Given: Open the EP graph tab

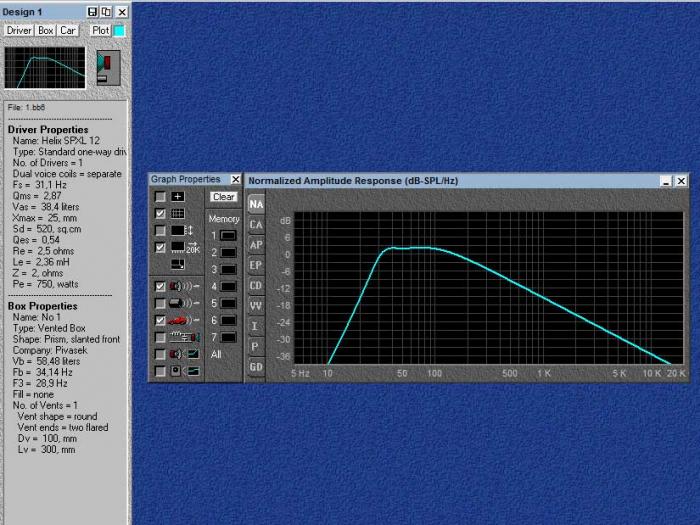Looking at the screenshot, I should click(256, 265).
